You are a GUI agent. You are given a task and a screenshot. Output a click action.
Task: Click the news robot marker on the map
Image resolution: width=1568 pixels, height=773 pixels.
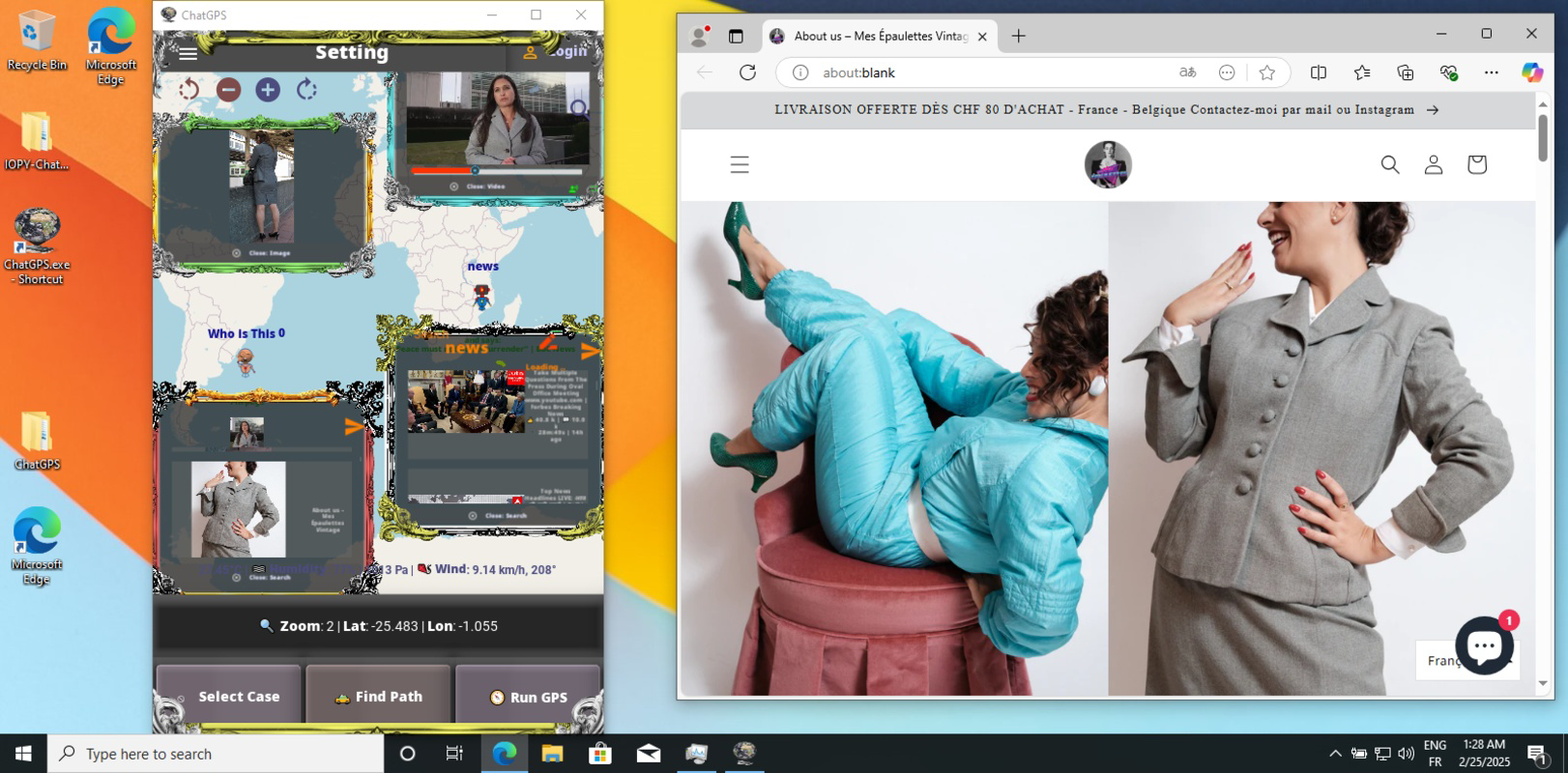tap(481, 296)
